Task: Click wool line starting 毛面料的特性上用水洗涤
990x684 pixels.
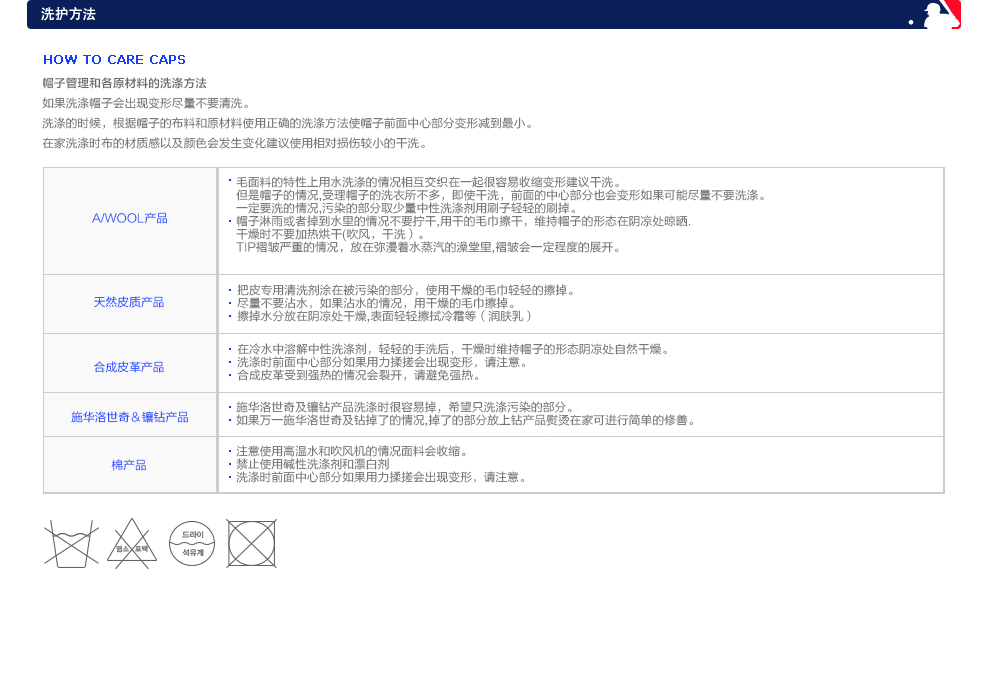Action: coord(429,183)
